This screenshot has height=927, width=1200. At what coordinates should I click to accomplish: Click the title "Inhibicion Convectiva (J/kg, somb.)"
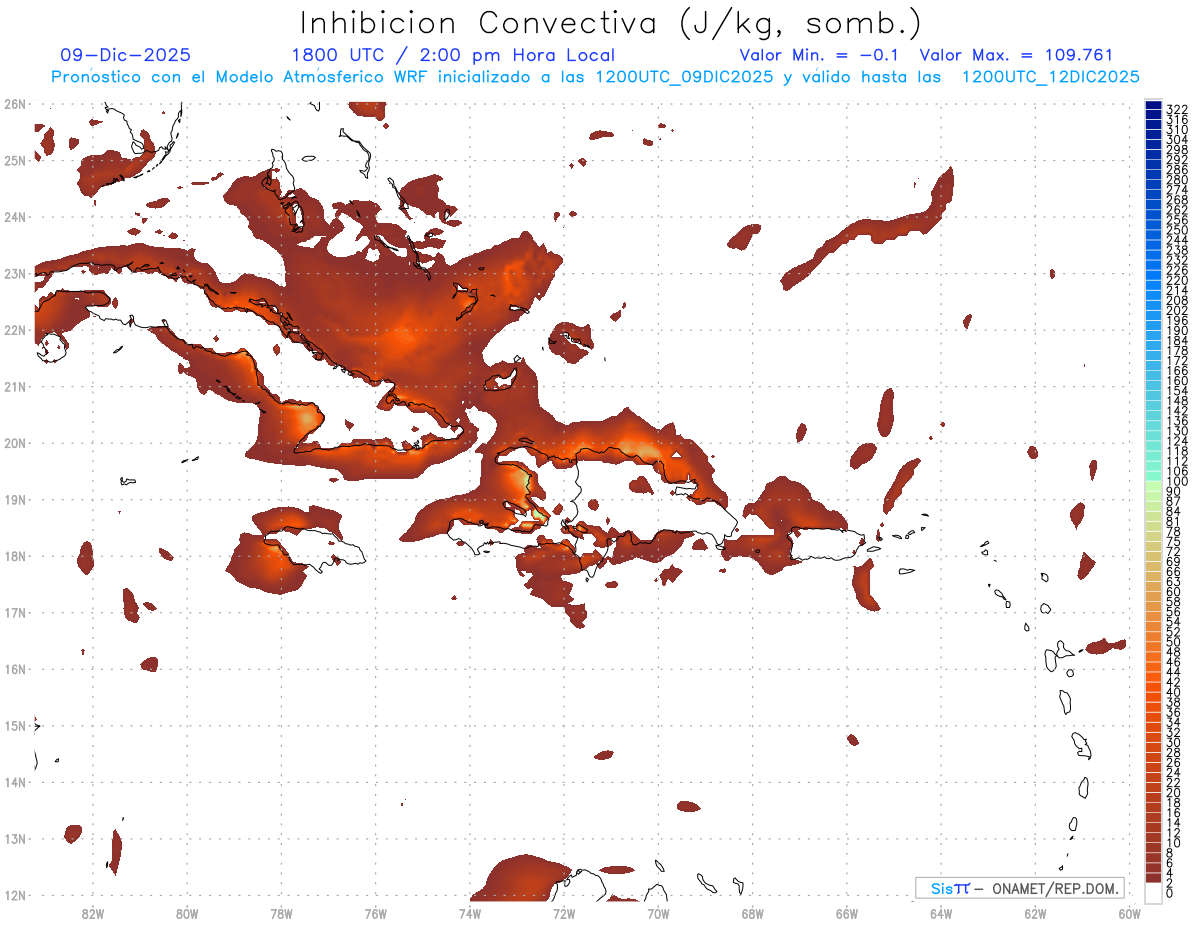tap(610, 23)
